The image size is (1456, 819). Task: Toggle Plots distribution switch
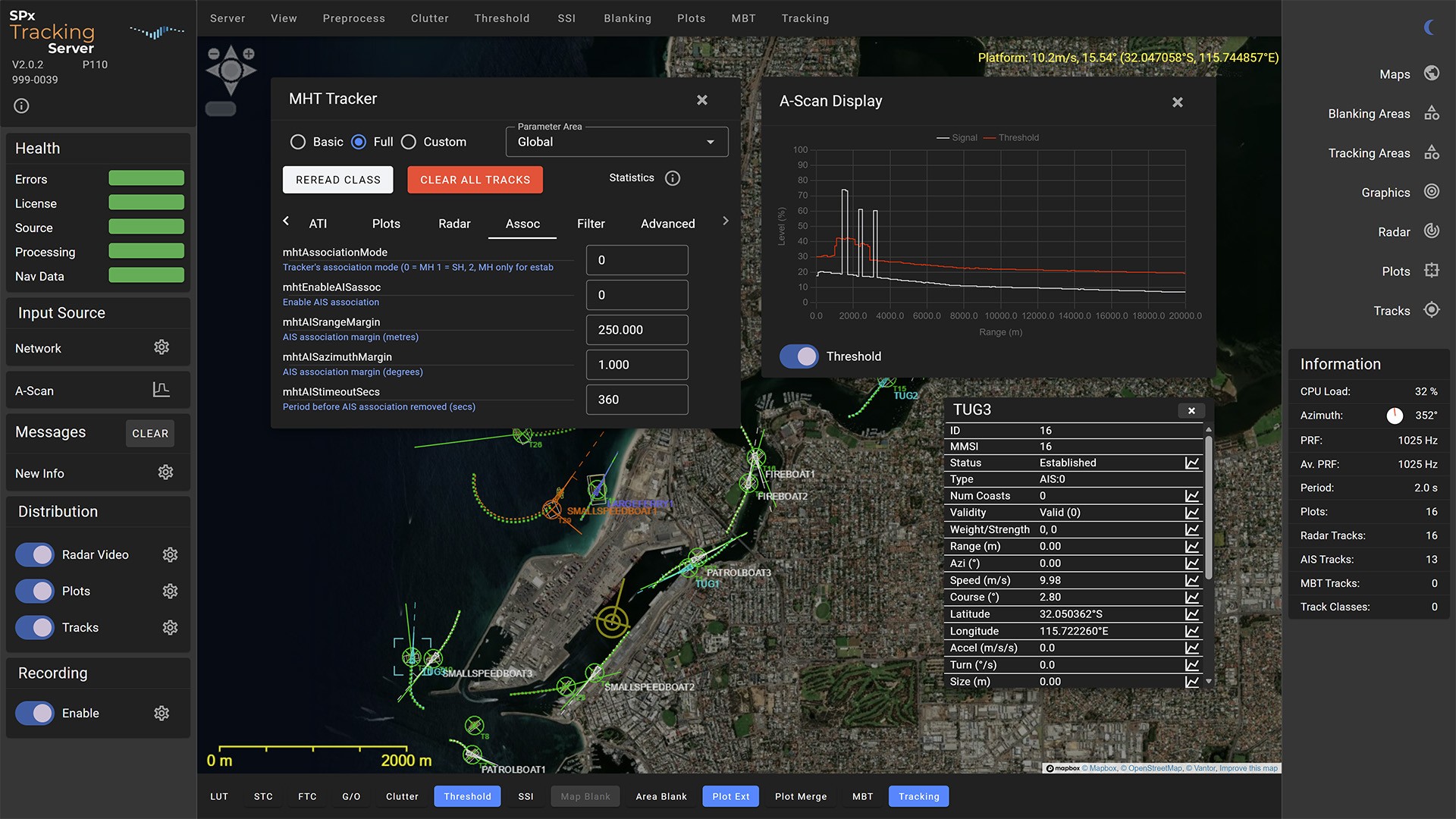point(35,591)
